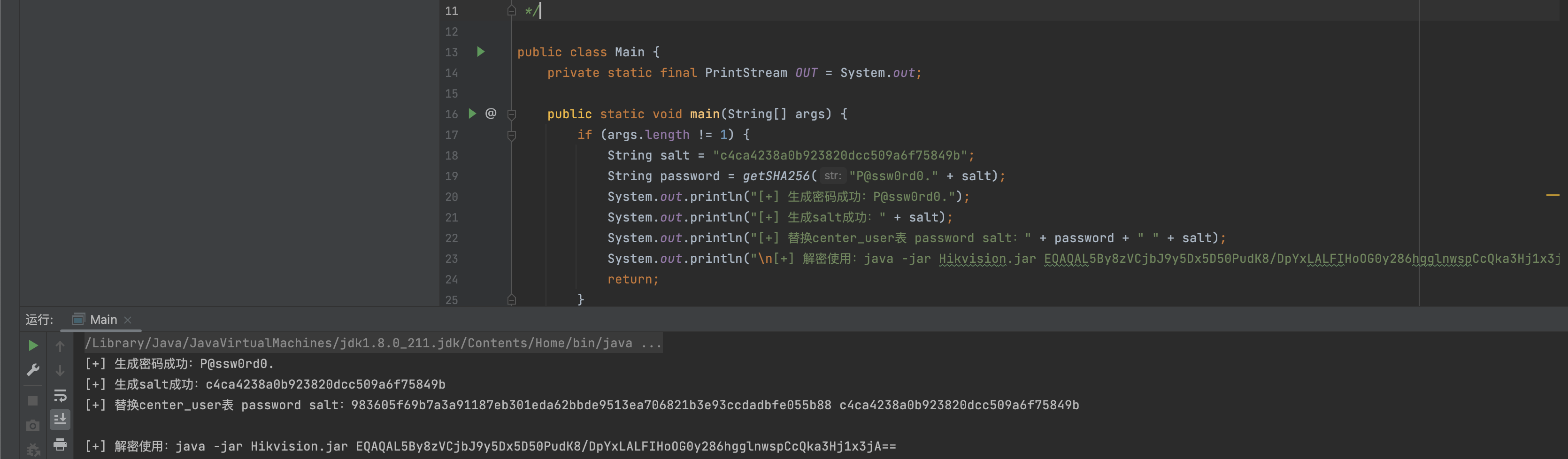Click the print output printer icon
This screenshot has height=459, width=1568.
click(x=60, y=444)
